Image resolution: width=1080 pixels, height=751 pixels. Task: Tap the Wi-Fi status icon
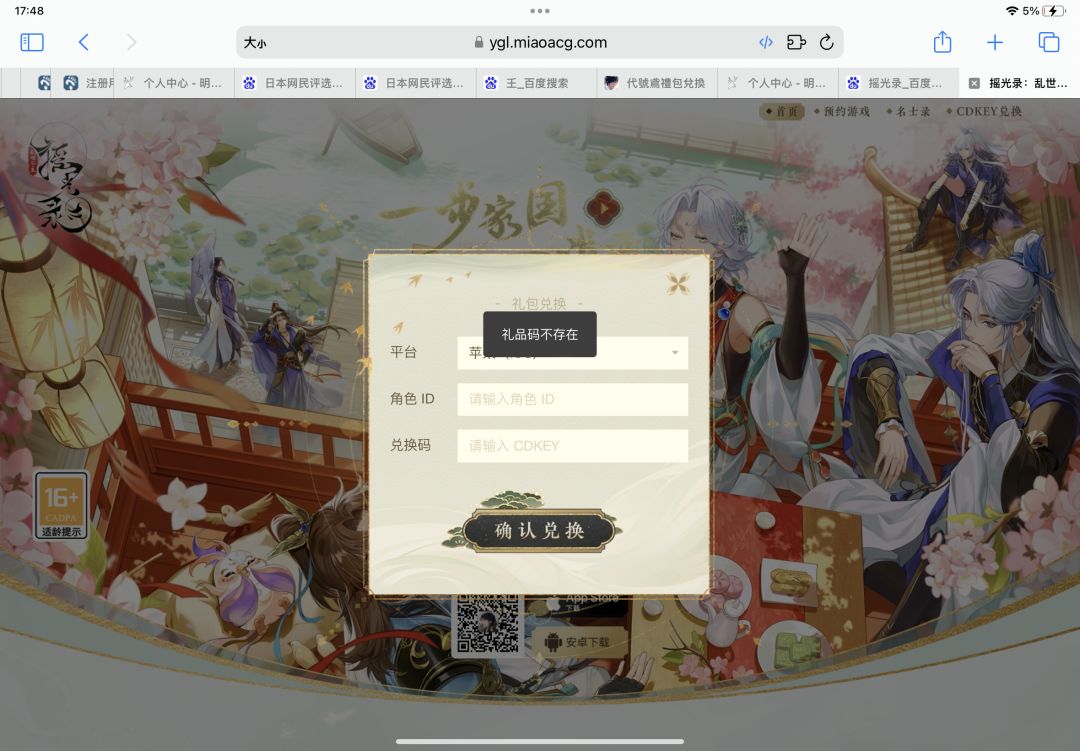(x=1012, y=11)
